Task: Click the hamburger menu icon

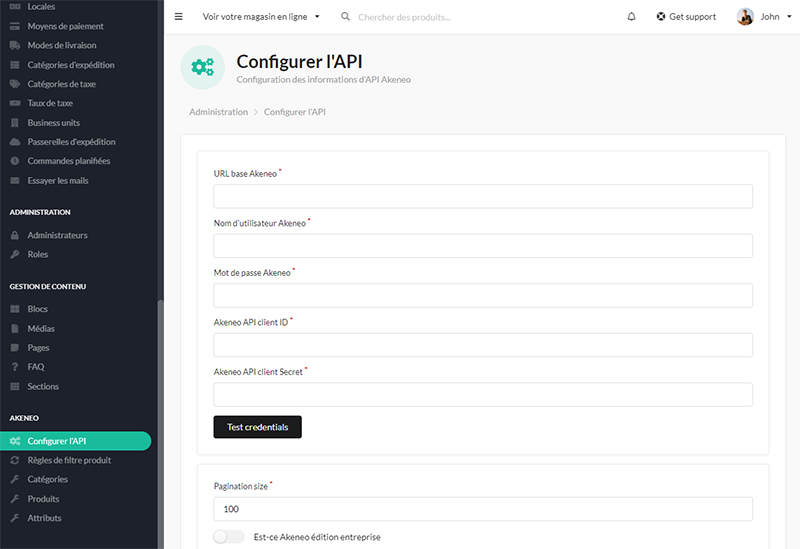Action: (179, 17)
